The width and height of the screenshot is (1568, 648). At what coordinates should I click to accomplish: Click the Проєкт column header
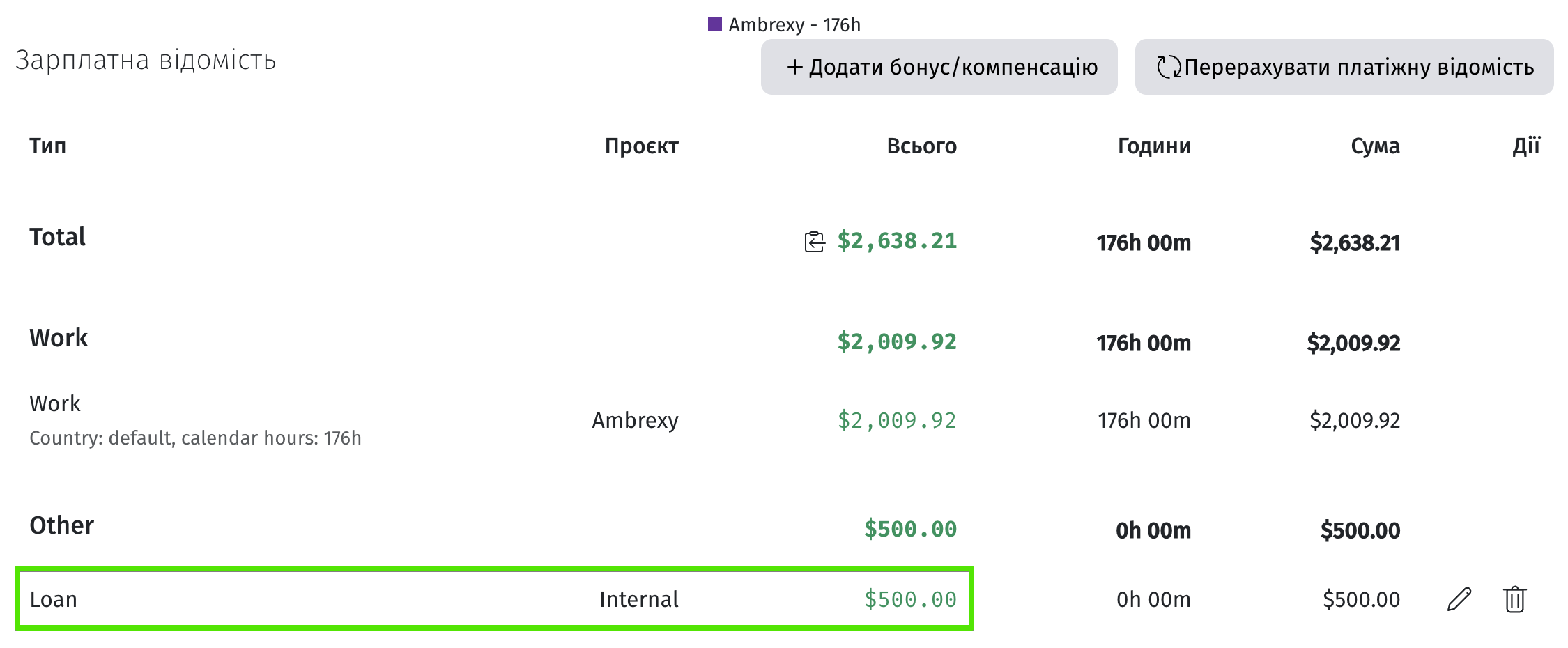[x=641, y=146]
